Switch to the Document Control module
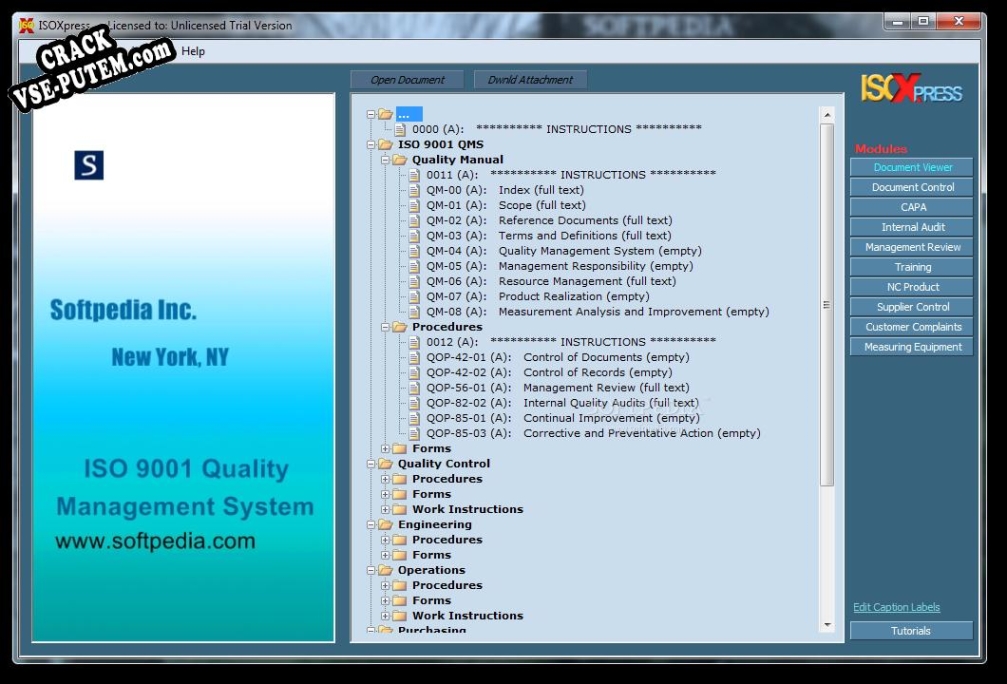 [912, 187]
